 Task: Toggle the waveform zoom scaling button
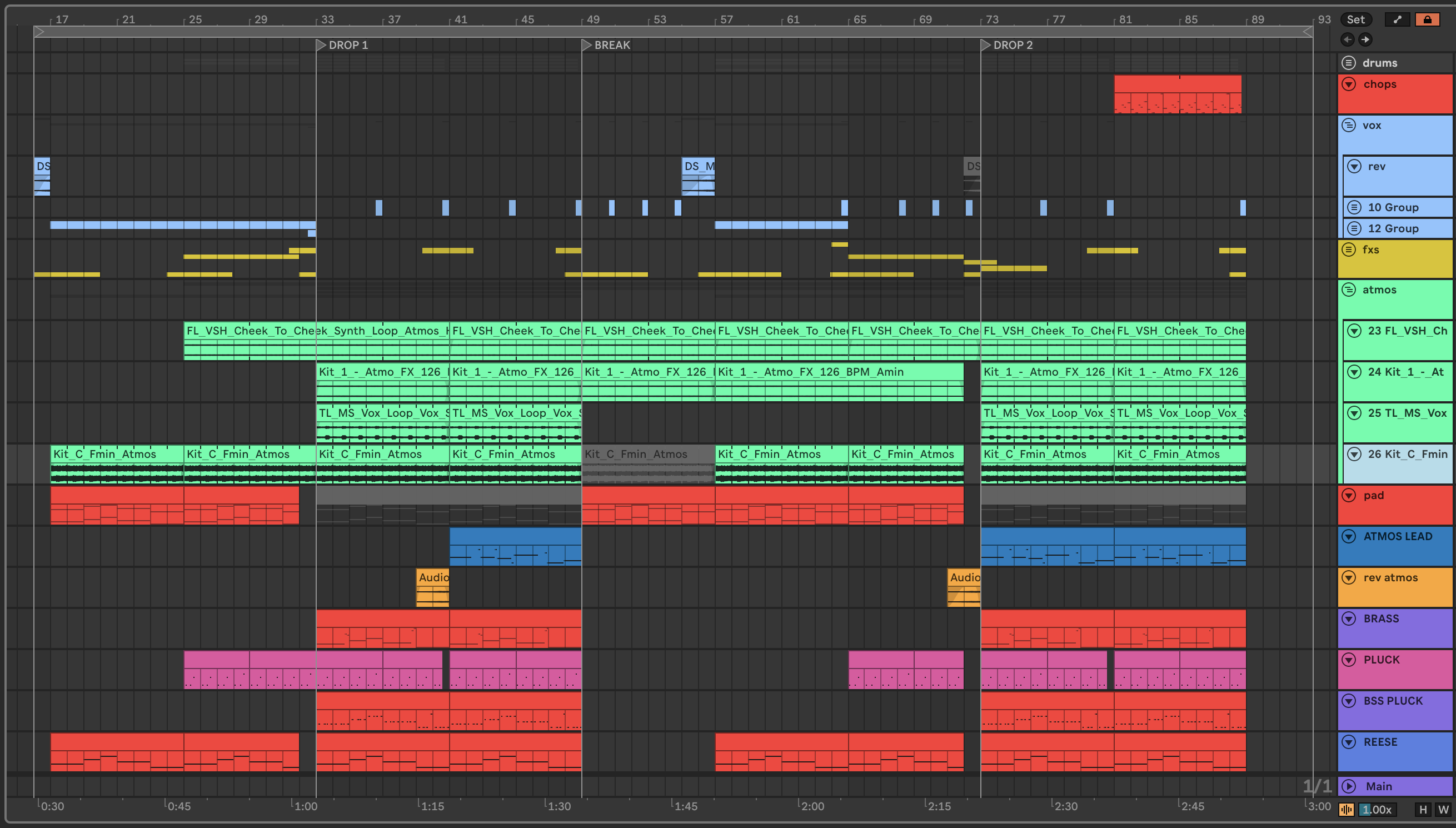[x=1347, y=809]
